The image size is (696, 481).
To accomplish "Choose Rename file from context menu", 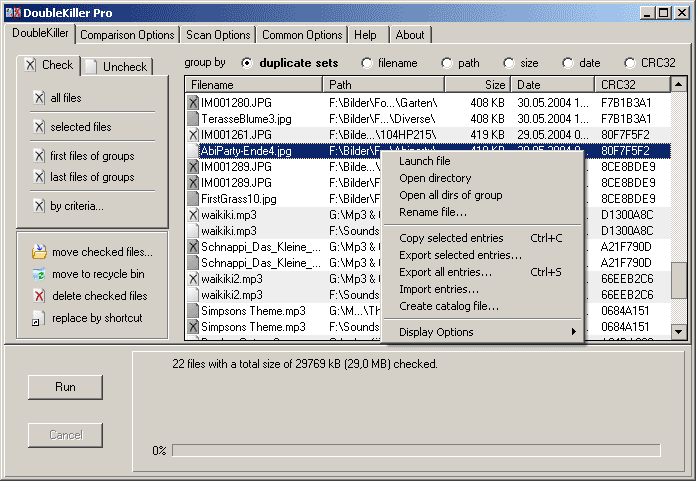I will (432, 212).
